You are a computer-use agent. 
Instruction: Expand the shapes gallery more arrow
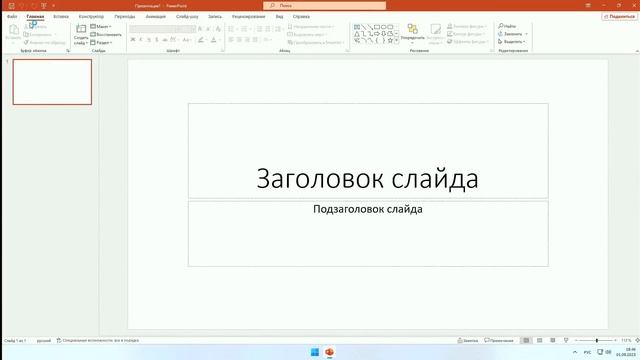pyautogui.click(x=396, y=40)
